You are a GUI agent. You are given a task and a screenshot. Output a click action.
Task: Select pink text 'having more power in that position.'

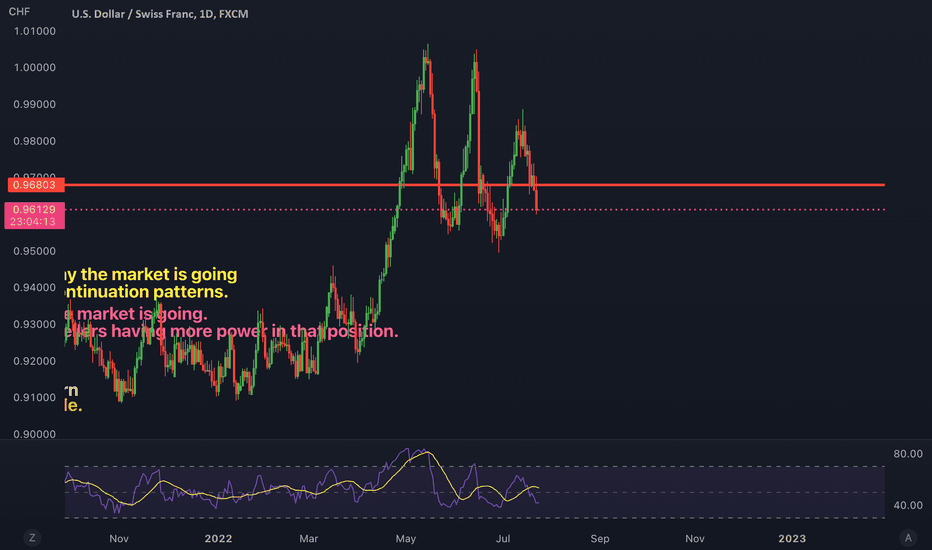pyautogui.click(x=254, y=331)
